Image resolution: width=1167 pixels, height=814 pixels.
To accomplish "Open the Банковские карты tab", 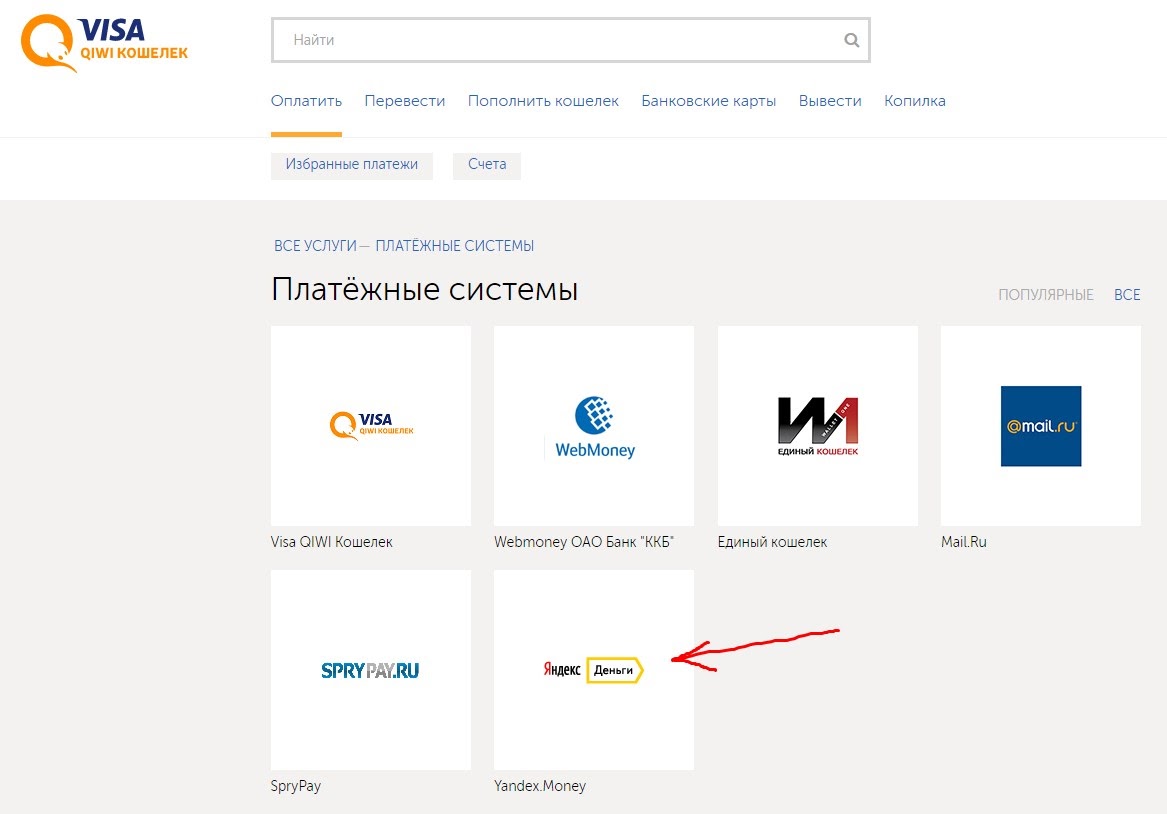I will [x=709, y=101].
